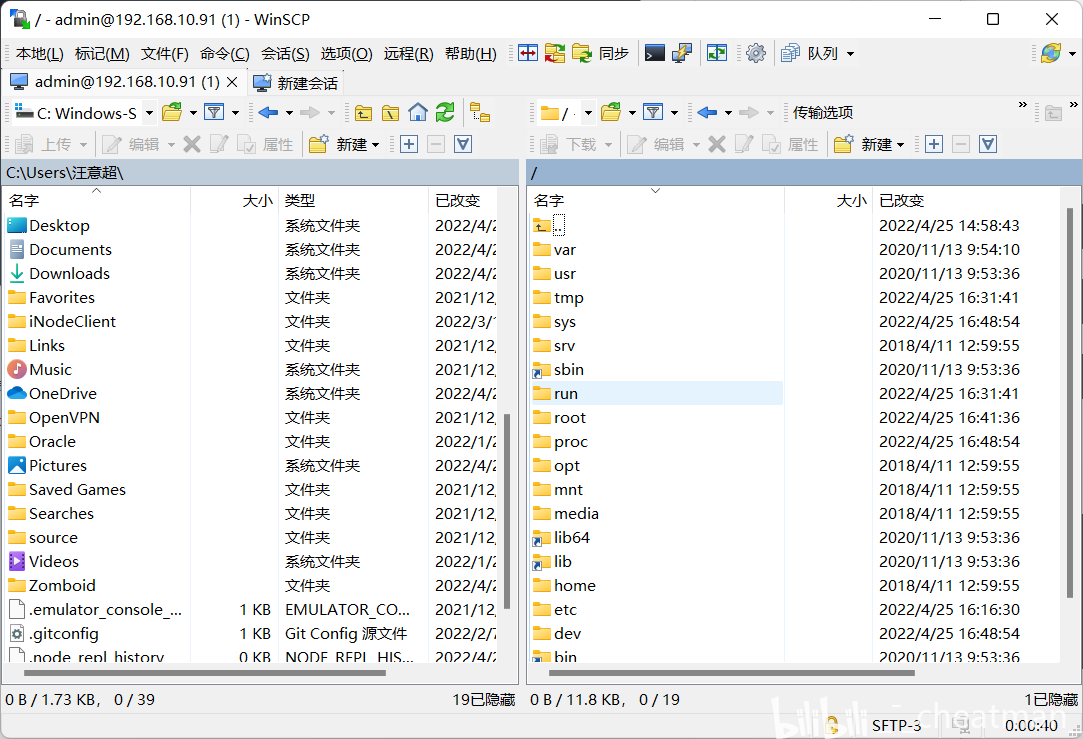Open the 远程(R) menu
1083x739 pixels.
tap(409, 53)
